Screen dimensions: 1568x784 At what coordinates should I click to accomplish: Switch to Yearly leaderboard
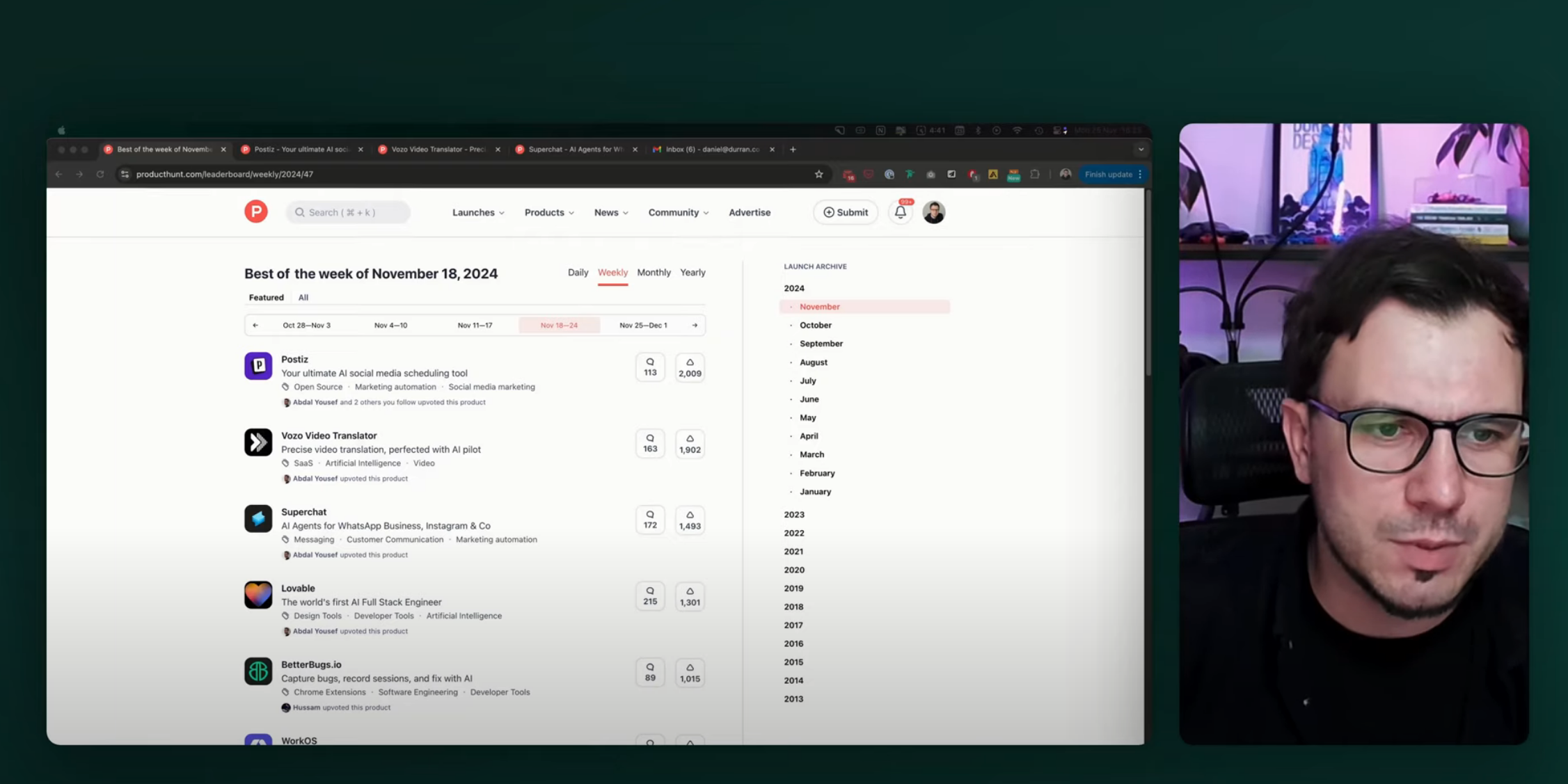[692, 272]
